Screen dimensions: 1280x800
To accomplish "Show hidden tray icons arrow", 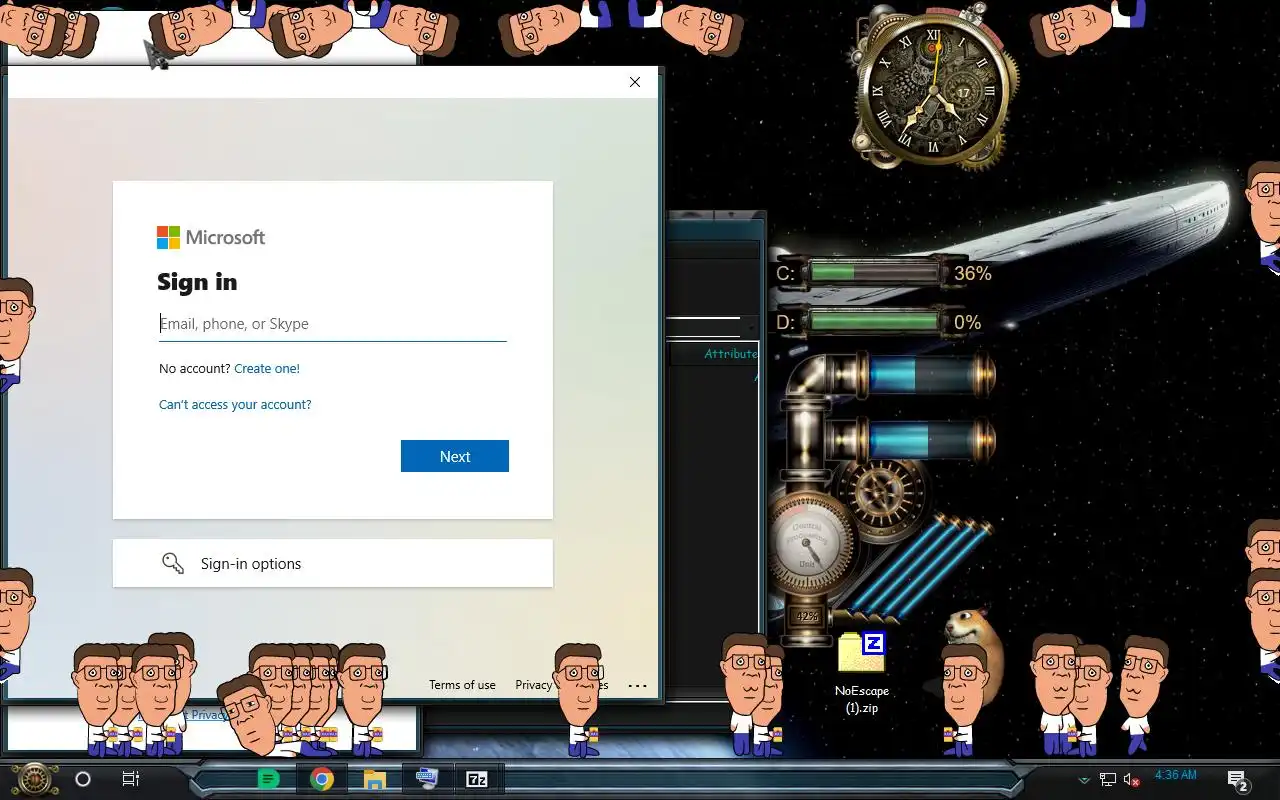I will pos(1084,780).
